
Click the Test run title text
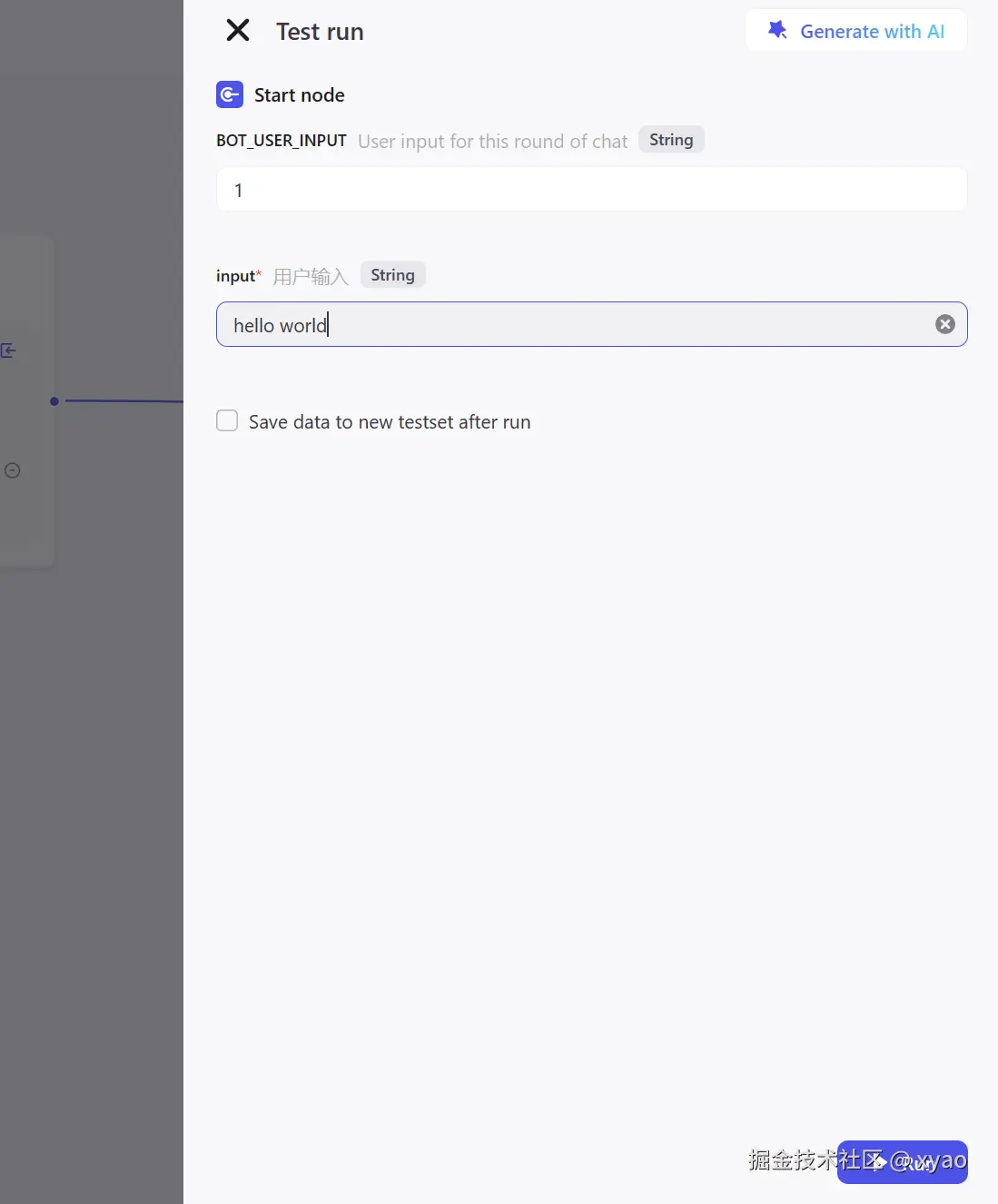(x=320, y=32)
